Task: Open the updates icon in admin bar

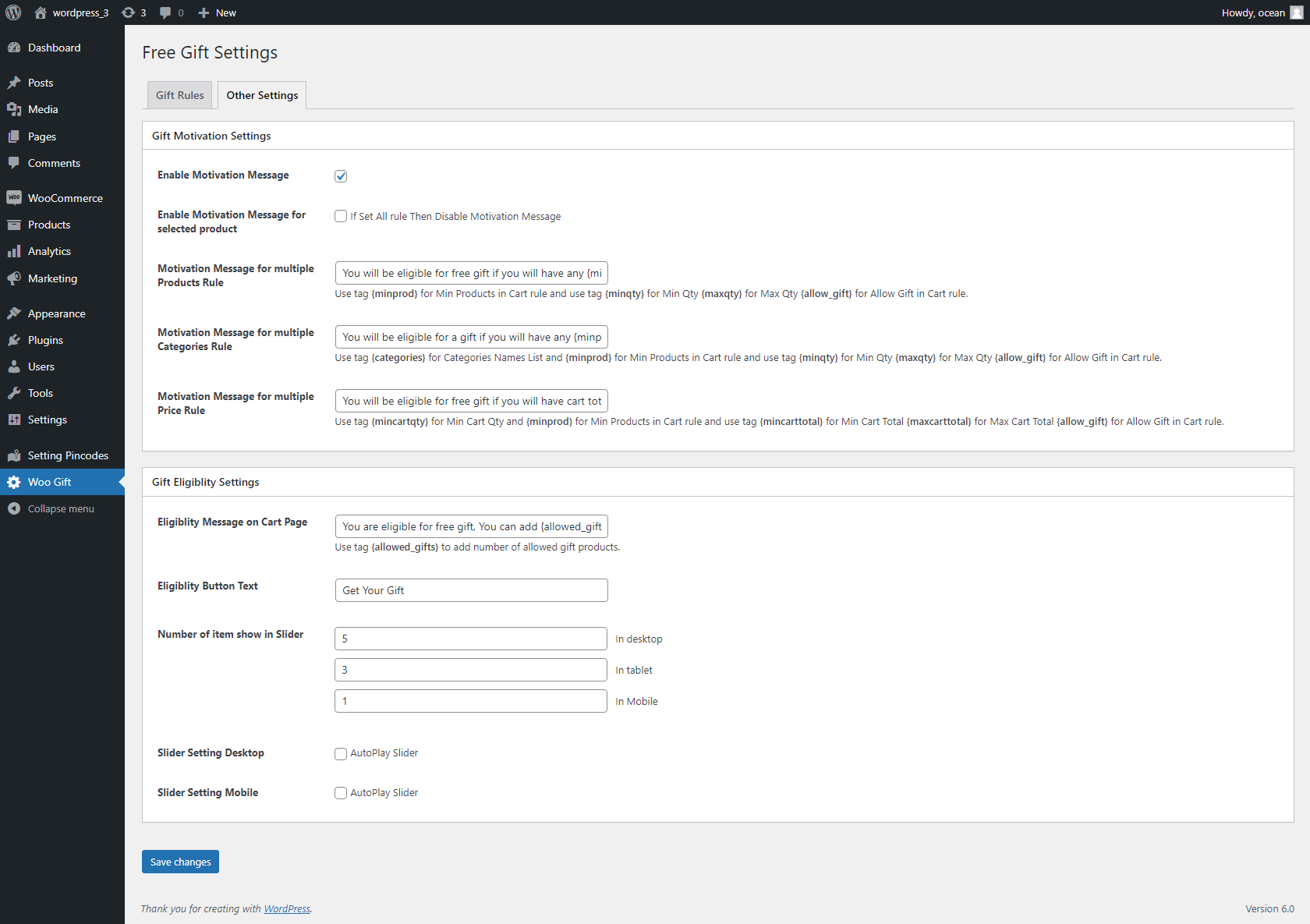Action: [129, 12]
